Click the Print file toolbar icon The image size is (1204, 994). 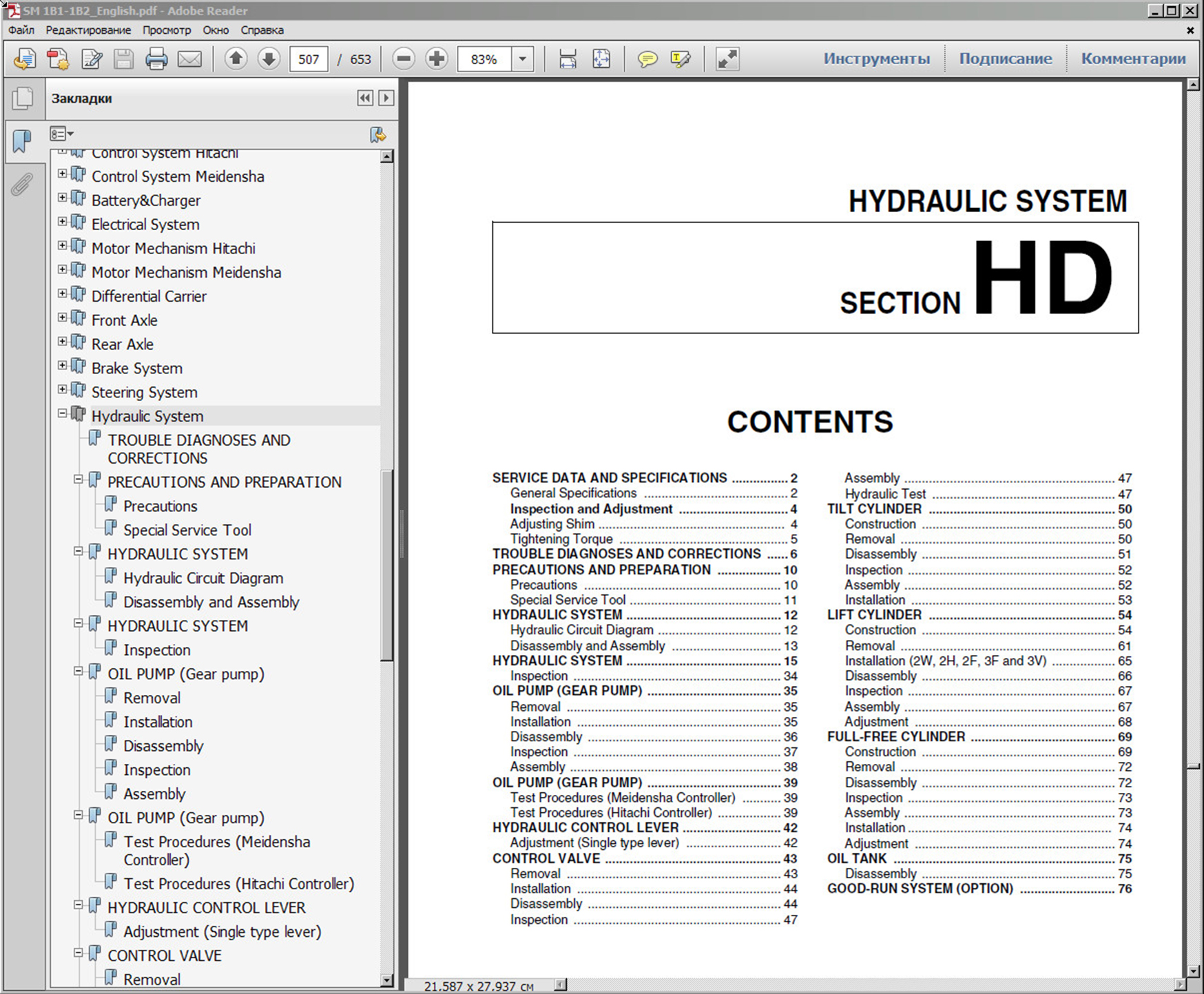(x=156, y=59)
